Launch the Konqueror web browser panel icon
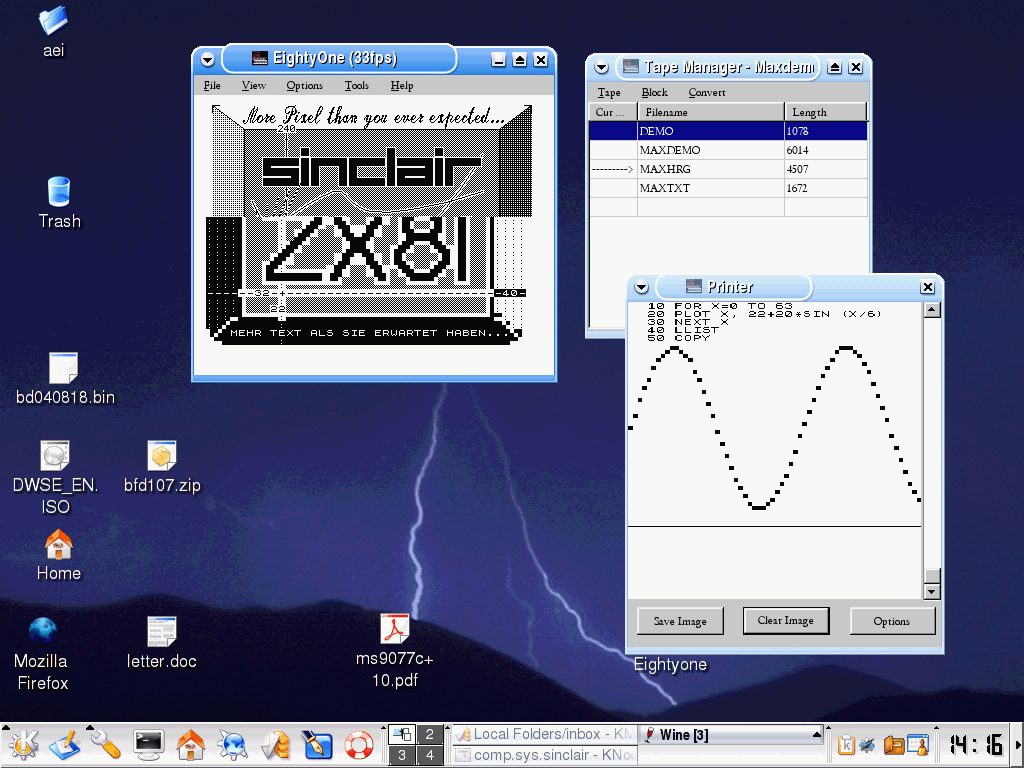 [x=232, y=745]
